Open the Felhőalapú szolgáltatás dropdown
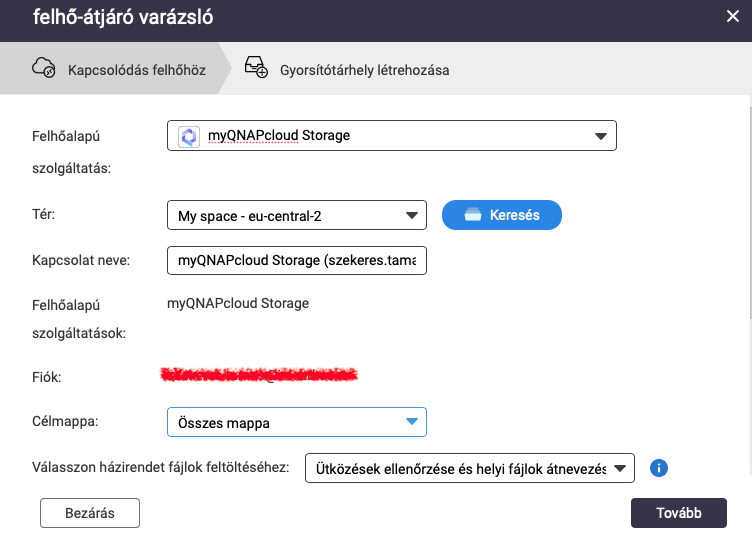The width and height of the screenshot is (752, 544). pyautogui.click(x=392, y=136)
